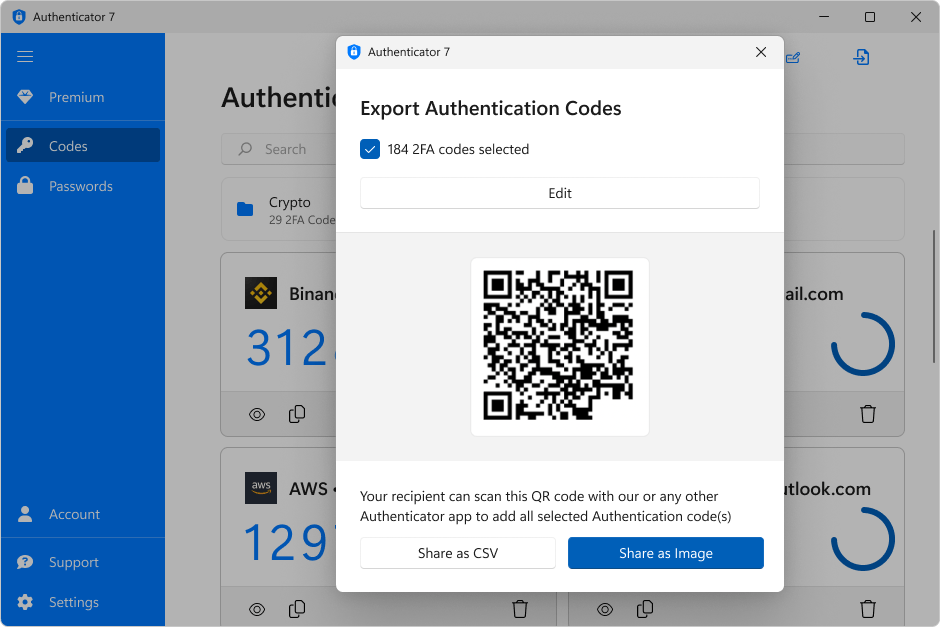Delete the outlook.com code entry

point(868,609)
